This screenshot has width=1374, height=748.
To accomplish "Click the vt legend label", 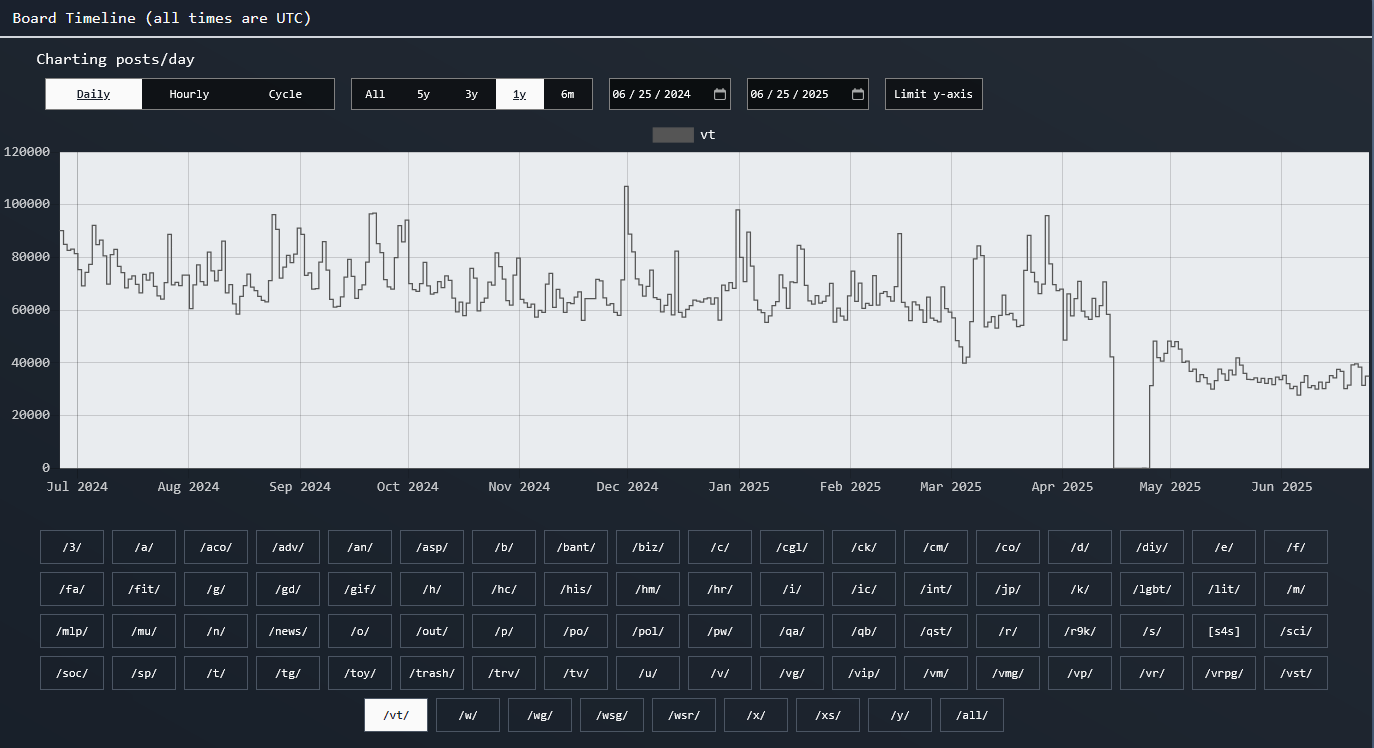I will coord(708,135).
